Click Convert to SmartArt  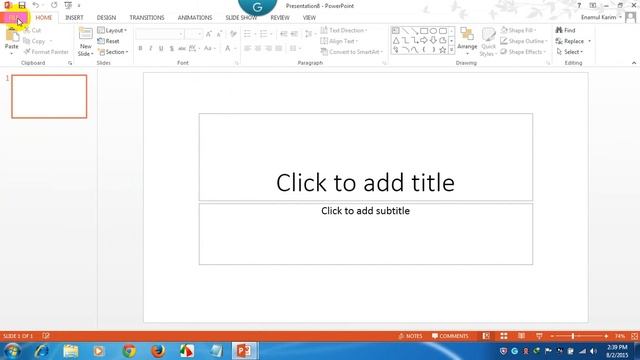pyautogui.click(x=352, y=52)
